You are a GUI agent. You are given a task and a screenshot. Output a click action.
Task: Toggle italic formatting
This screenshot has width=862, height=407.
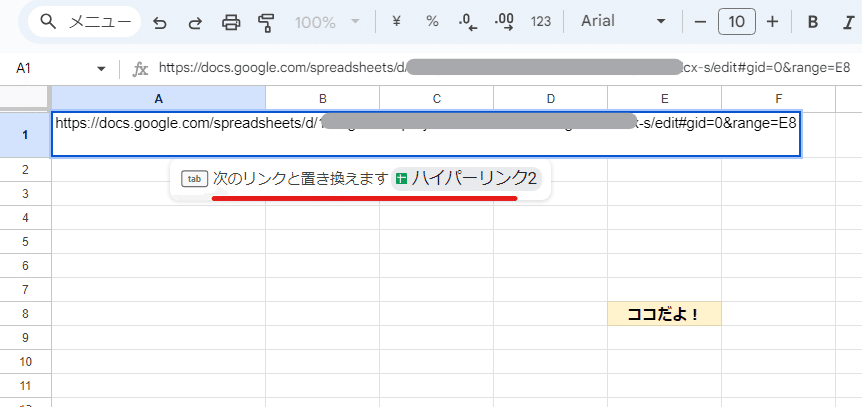848,22
